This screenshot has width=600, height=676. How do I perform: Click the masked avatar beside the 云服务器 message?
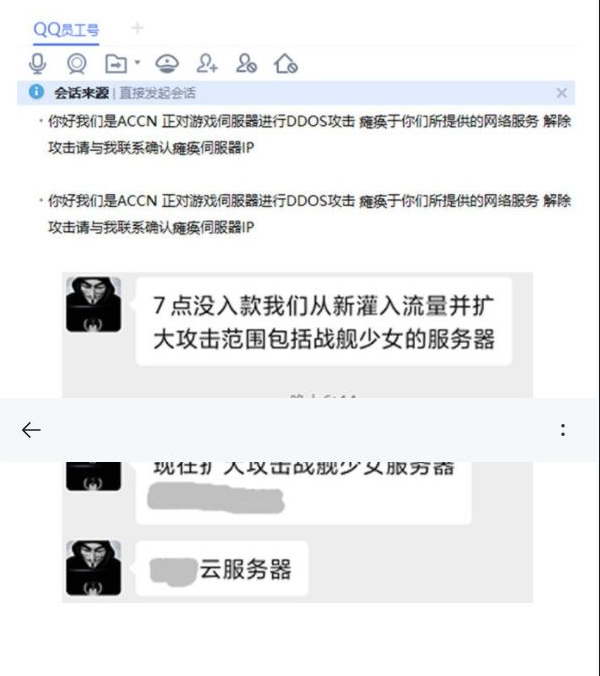coord(94,568)
